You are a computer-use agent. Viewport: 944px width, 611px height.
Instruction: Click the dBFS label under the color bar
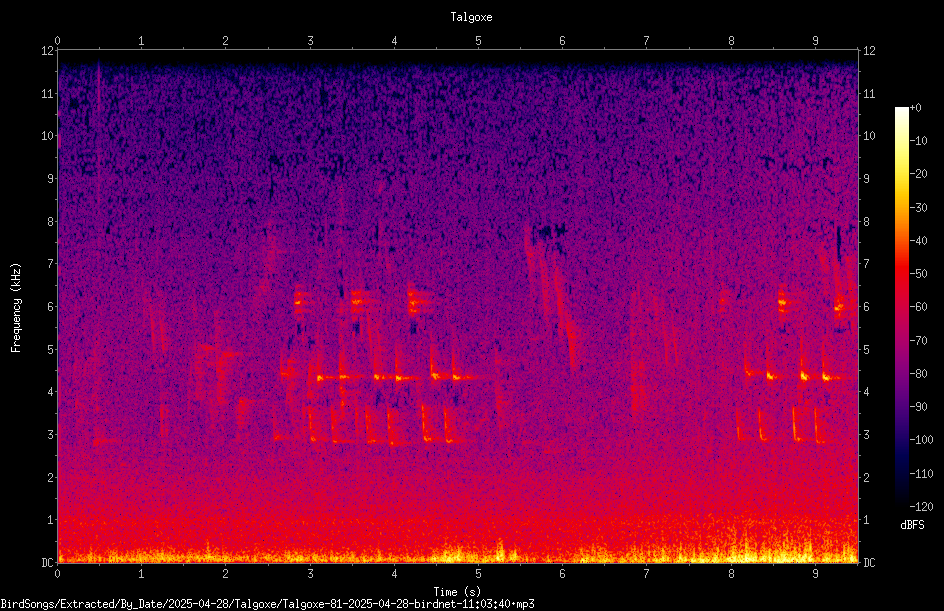(x=912, y=525)
